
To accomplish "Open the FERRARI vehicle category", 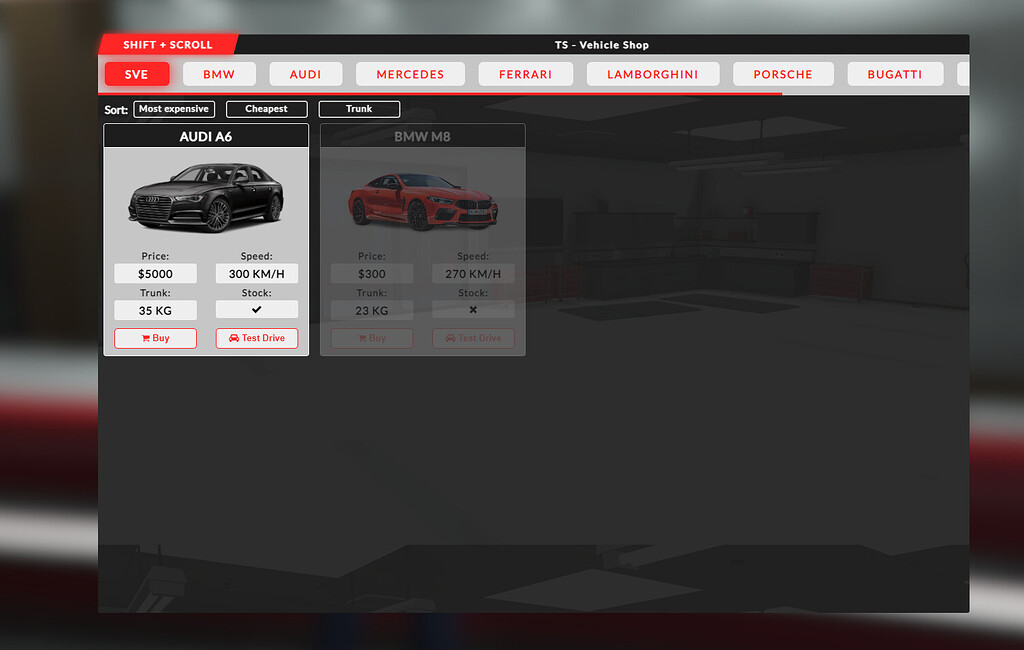I will coord(525,73).
